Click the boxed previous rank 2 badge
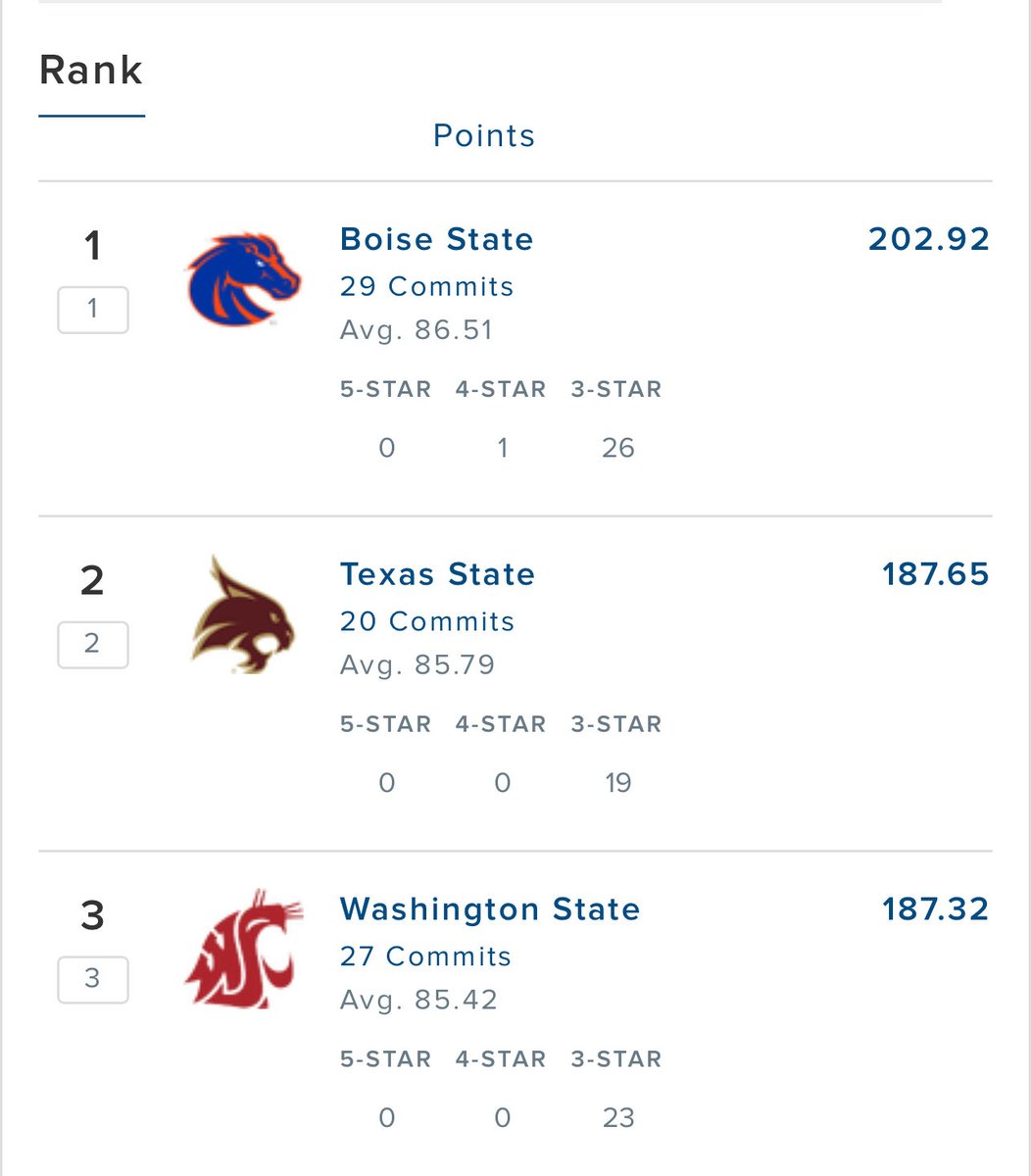Viewport: 1031px width, 1176px height. 93,645
